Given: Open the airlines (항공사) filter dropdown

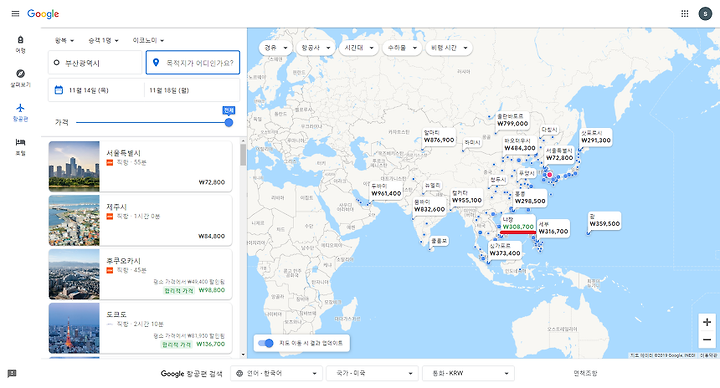Looking at the screenshot, I should coord(315,48).
